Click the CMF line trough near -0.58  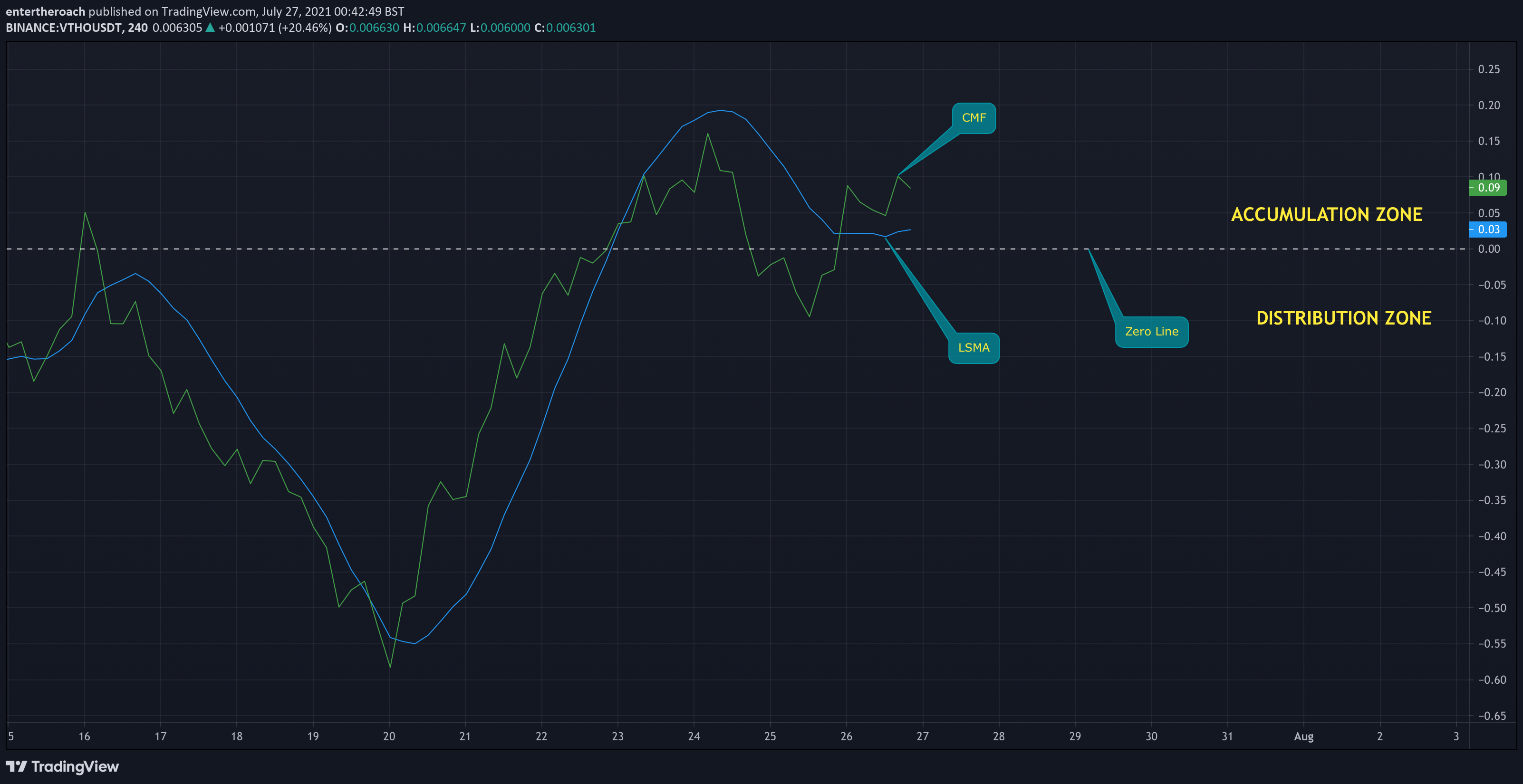[x=390, y=667]
